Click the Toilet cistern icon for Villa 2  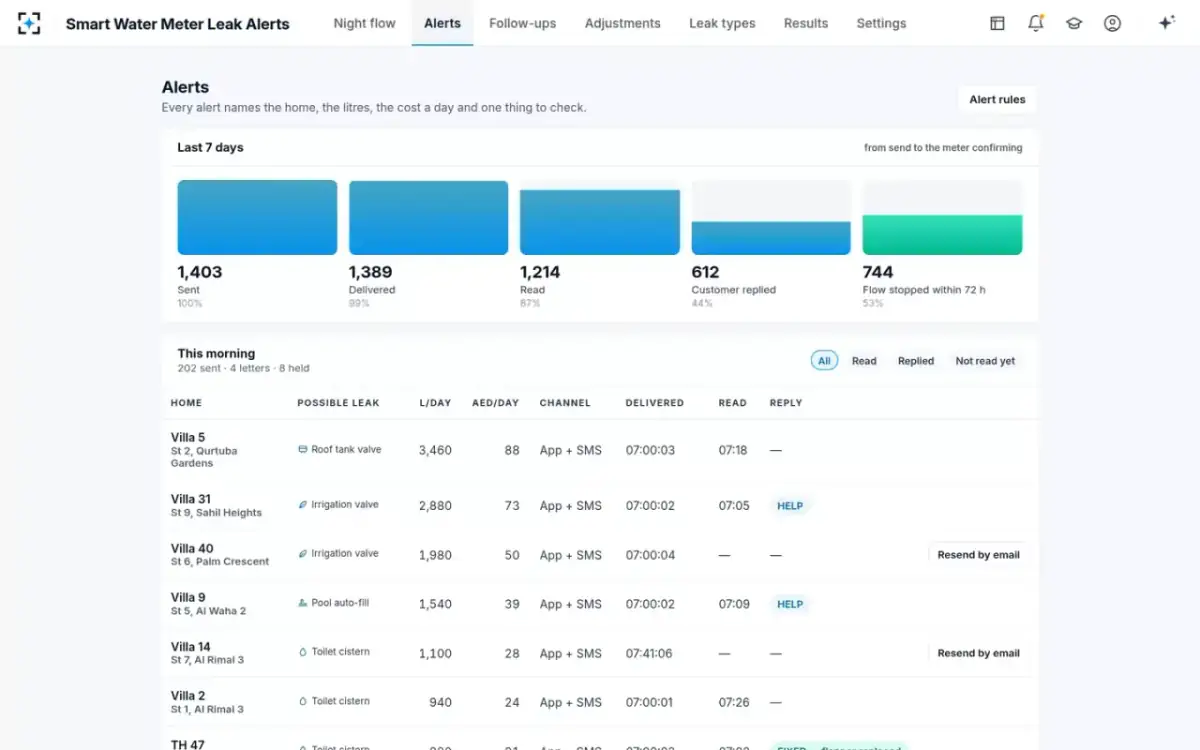[x=303, y=701]
